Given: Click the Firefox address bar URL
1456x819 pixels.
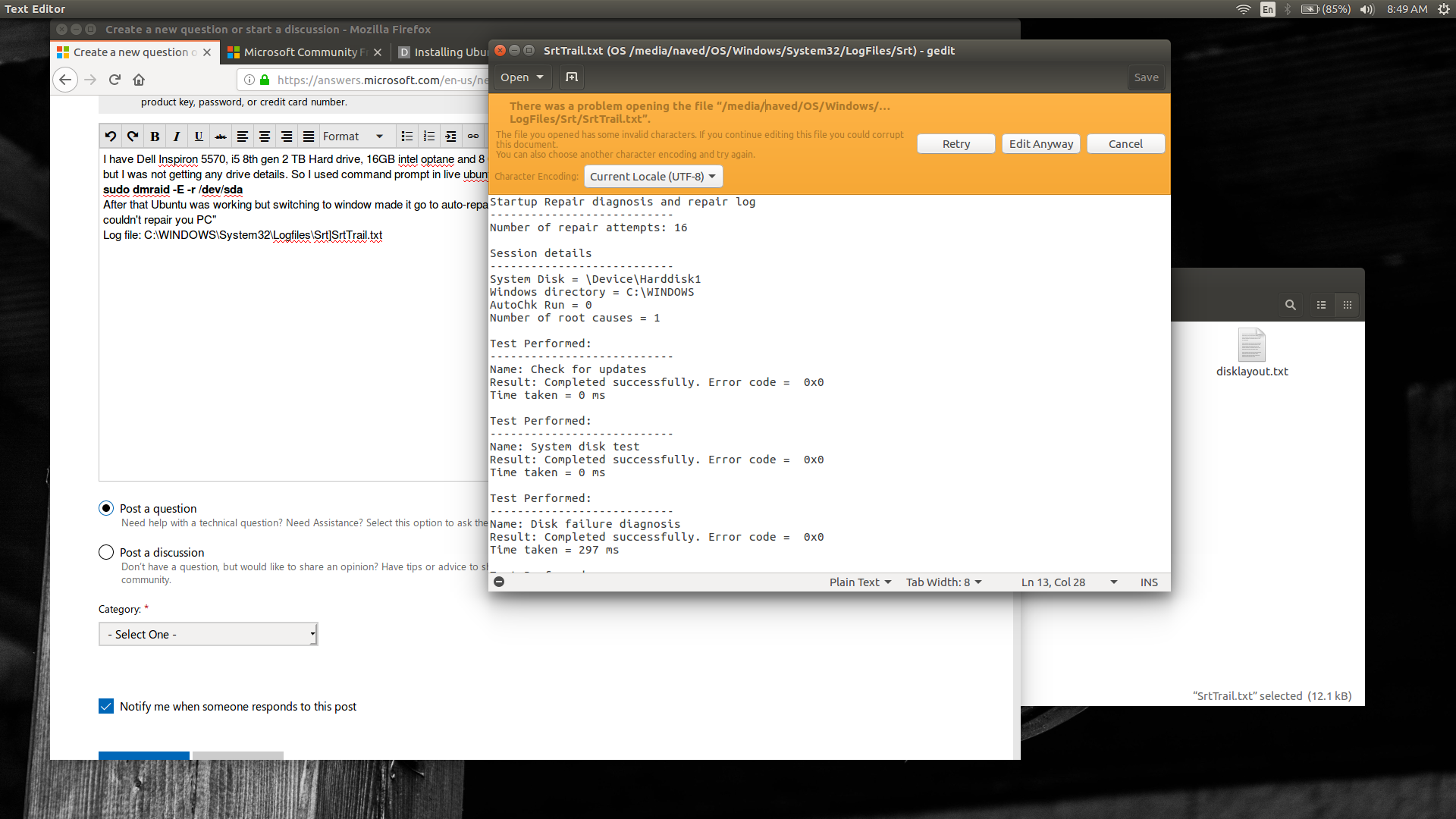Looking at the screenshot, I should 383,80.
